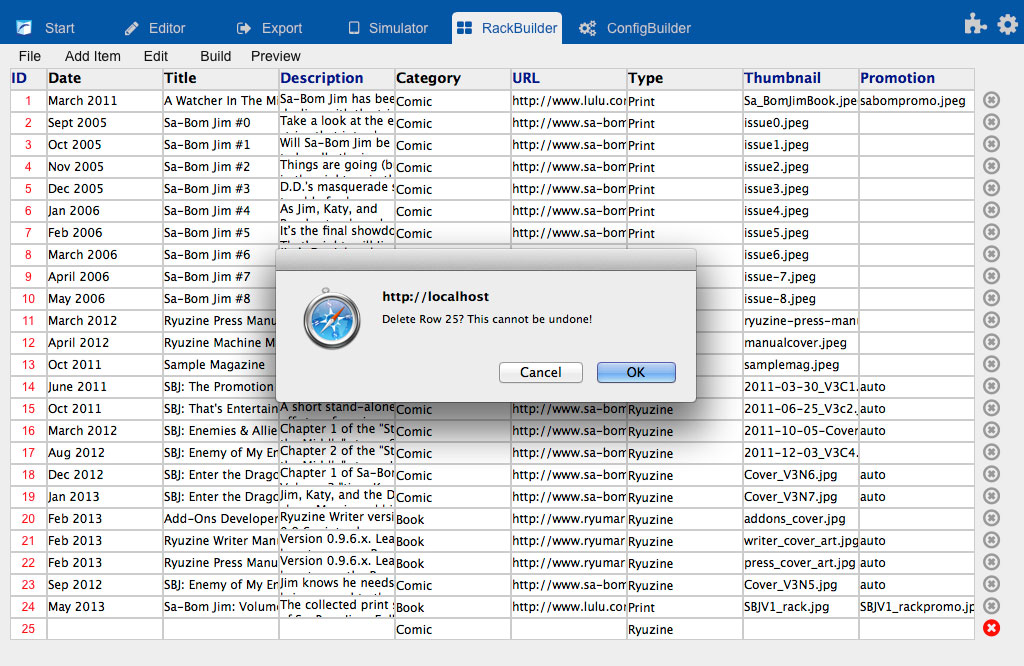The width and height of the screenshot is (1024, 666).
Task: Switch to the ConfigBuilder tab
Action: pos(634,28)
